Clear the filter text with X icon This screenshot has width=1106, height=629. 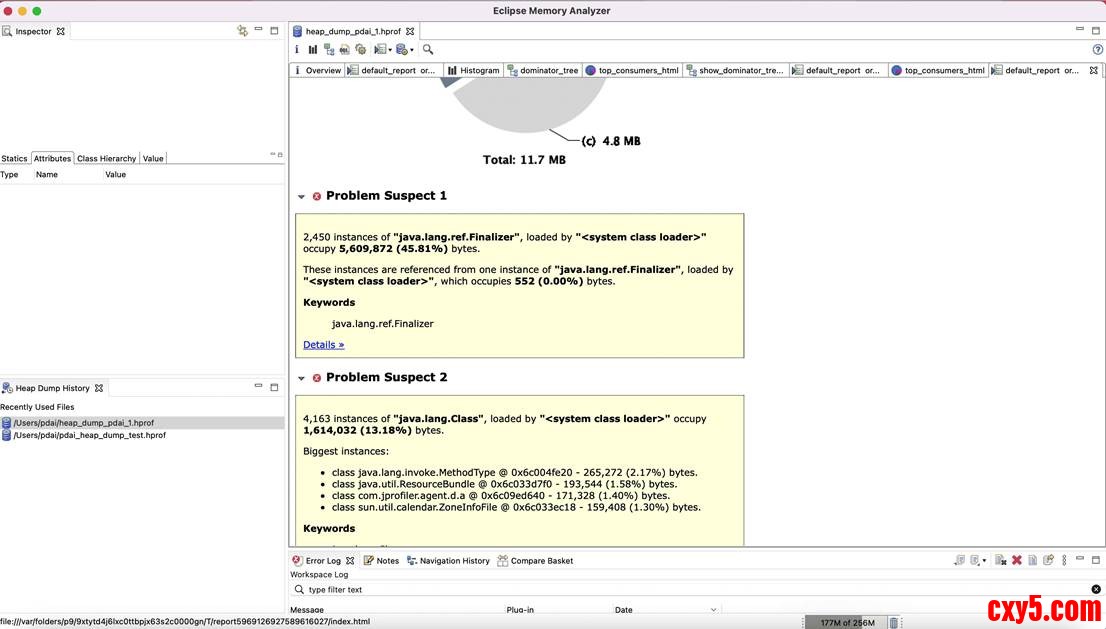(x=1096, y=590)
